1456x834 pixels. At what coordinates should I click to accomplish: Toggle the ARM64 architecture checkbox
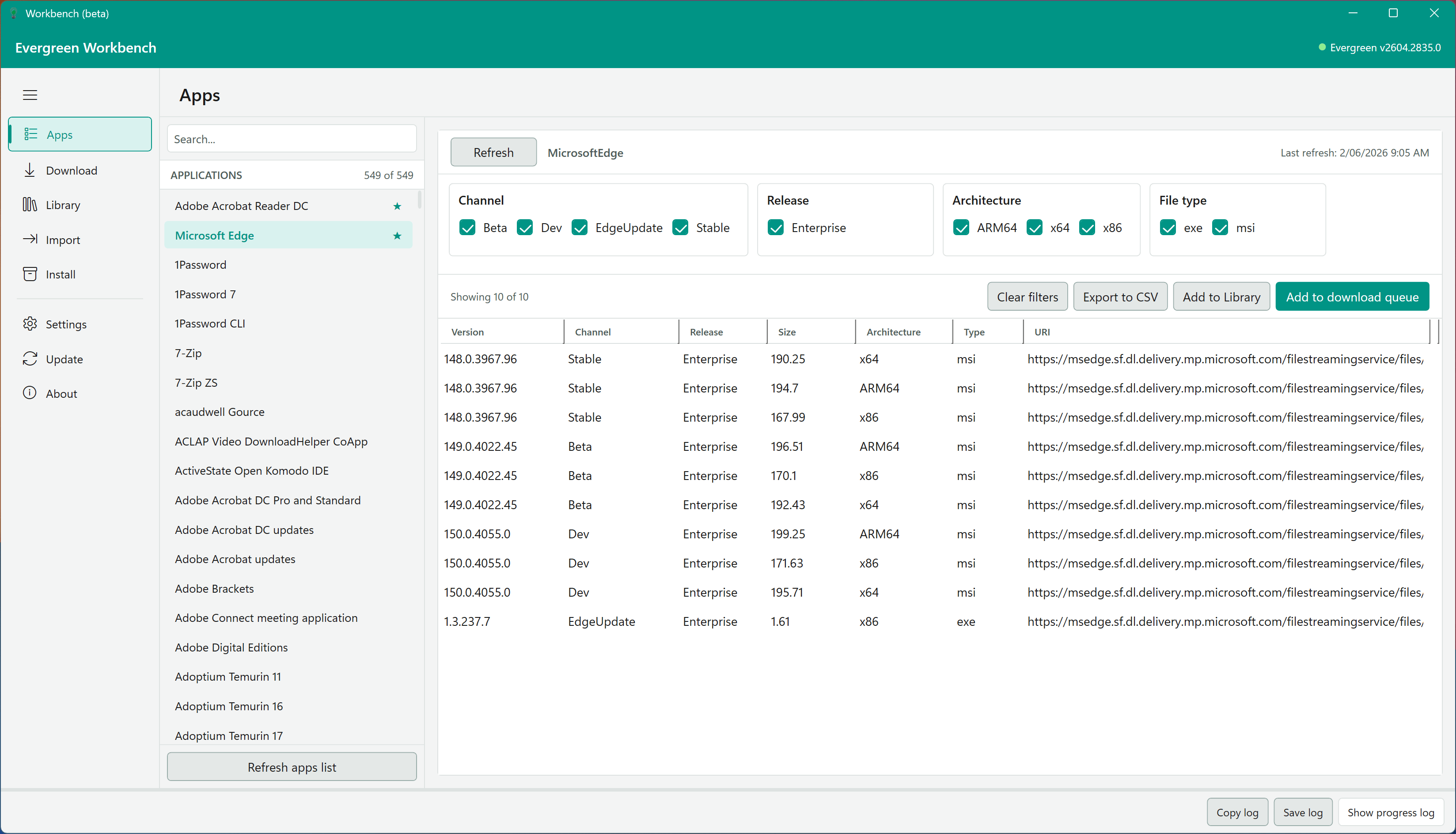click(x=962, y=228)
